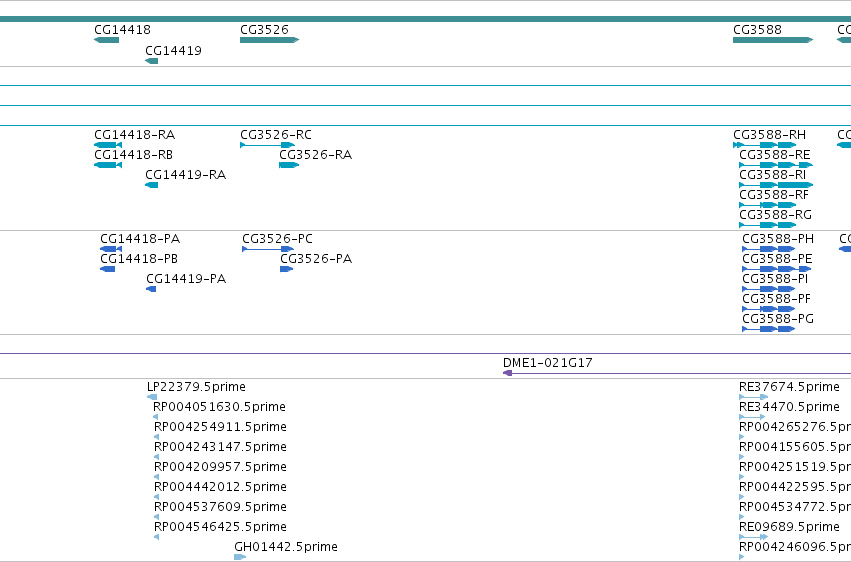The width and height of the screenshot is (851, 562).
Task: Click protein CG14419-PA label
Action: pos(186,279)
